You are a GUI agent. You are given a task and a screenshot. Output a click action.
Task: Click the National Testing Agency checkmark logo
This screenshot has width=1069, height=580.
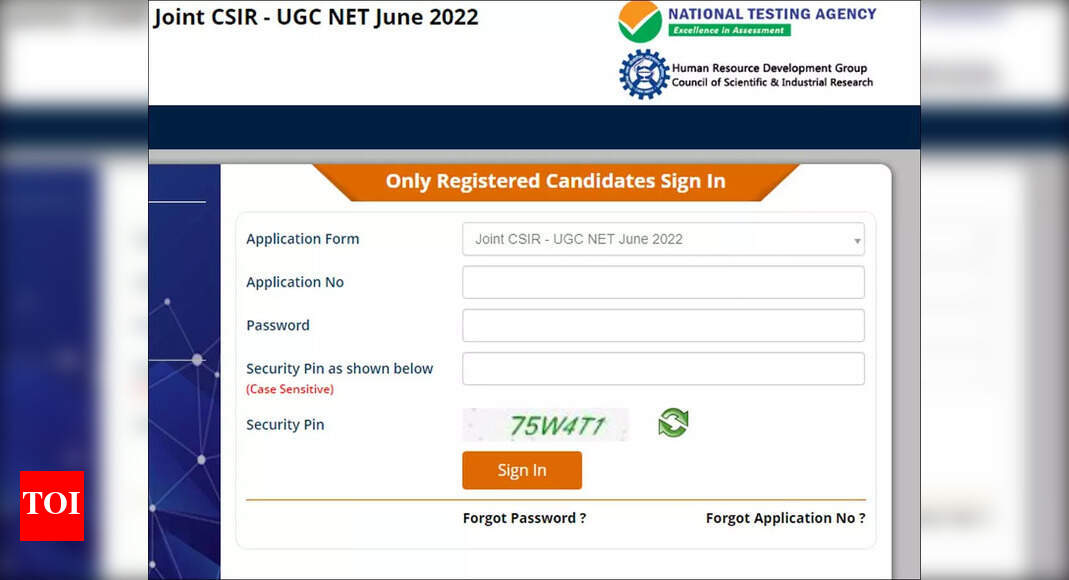pos(640,22)
